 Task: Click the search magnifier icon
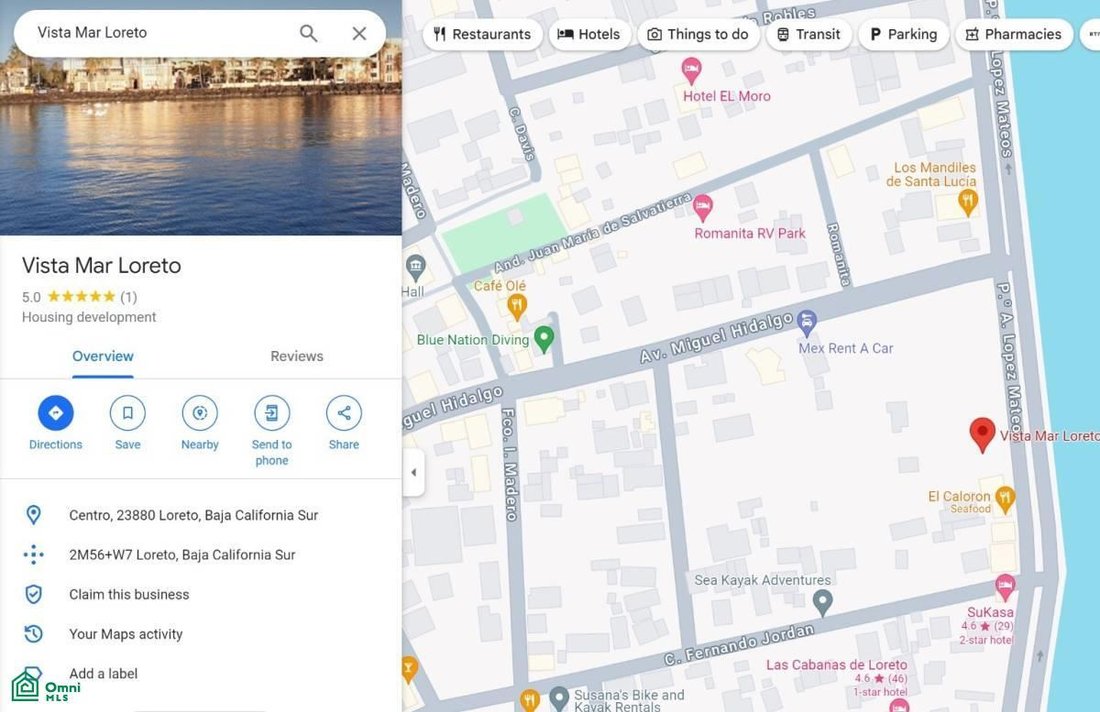coord(309,33)
